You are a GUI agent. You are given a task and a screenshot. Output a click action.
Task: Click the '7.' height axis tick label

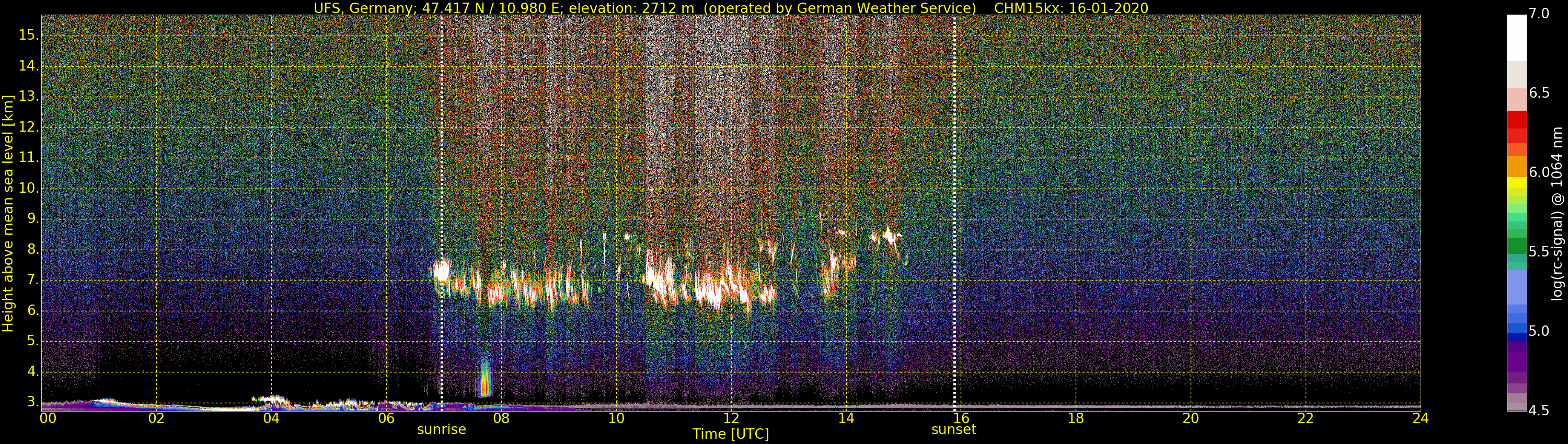tap(33, 281)
